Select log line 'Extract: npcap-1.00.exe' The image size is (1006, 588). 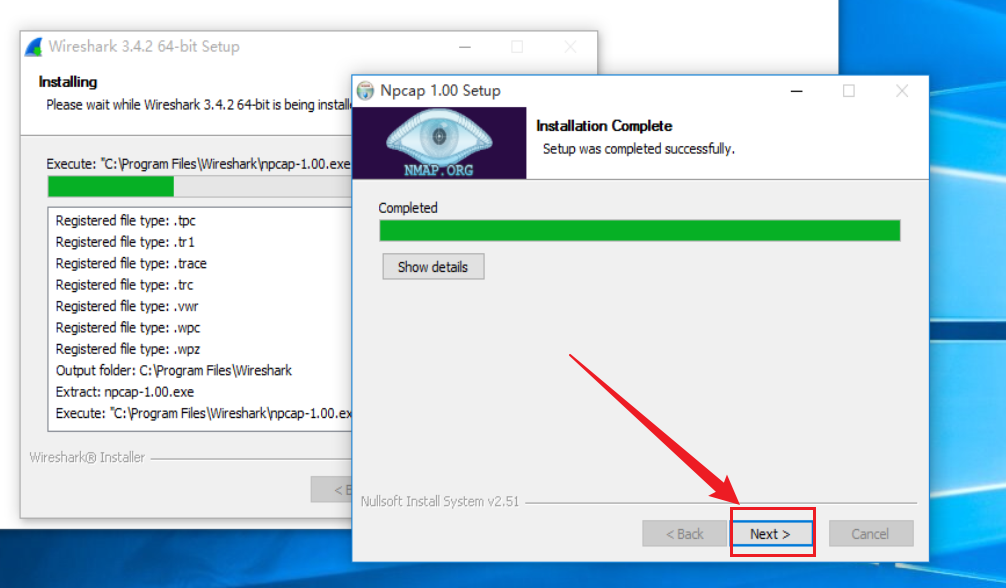click(x=124, y=392)
